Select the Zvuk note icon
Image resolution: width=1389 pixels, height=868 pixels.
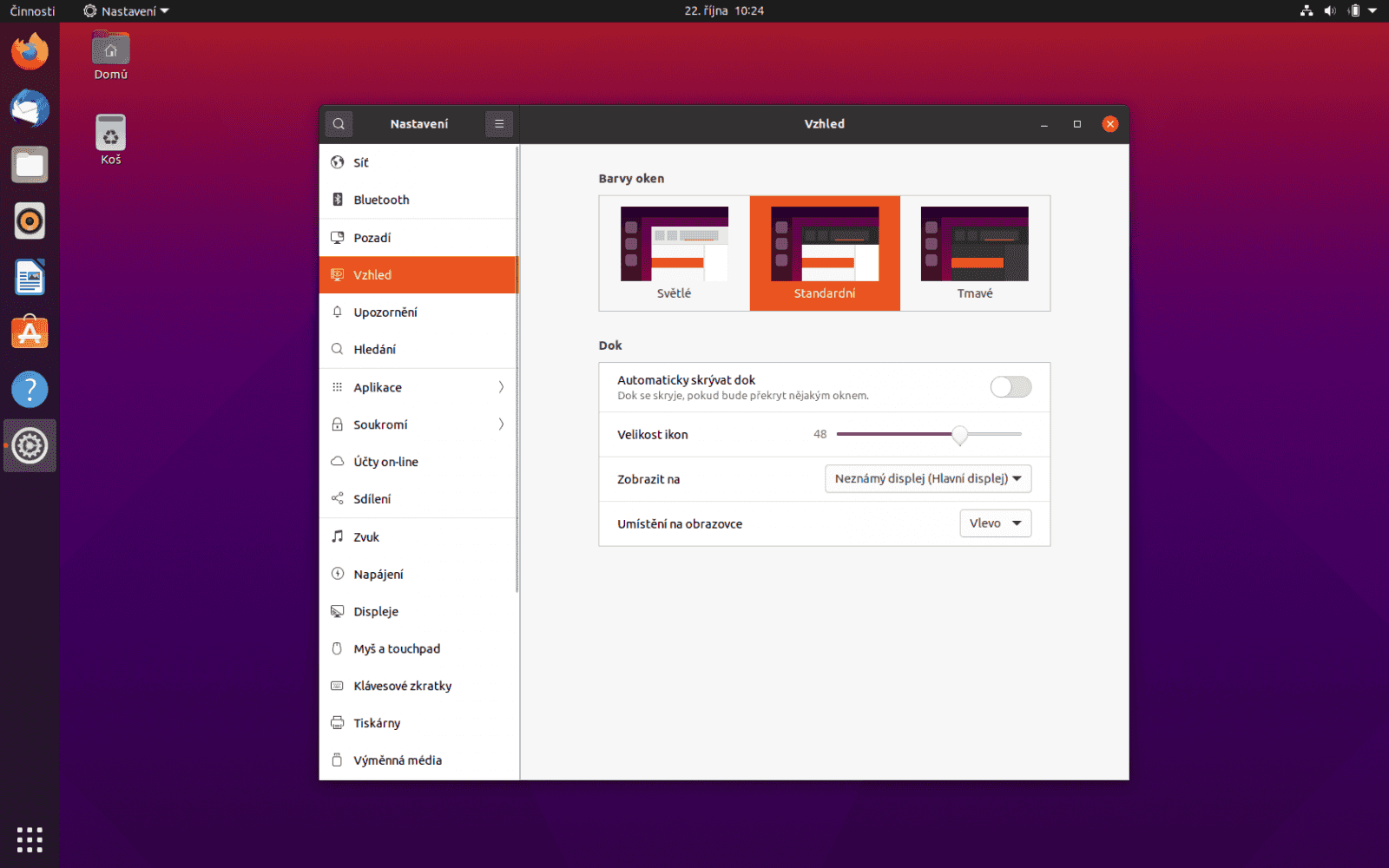click(x=338, y=536)
